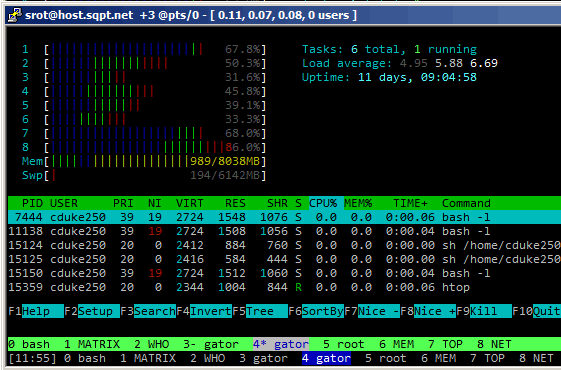
Task: Sort by RES column header
Action: [x=235, y=203]
